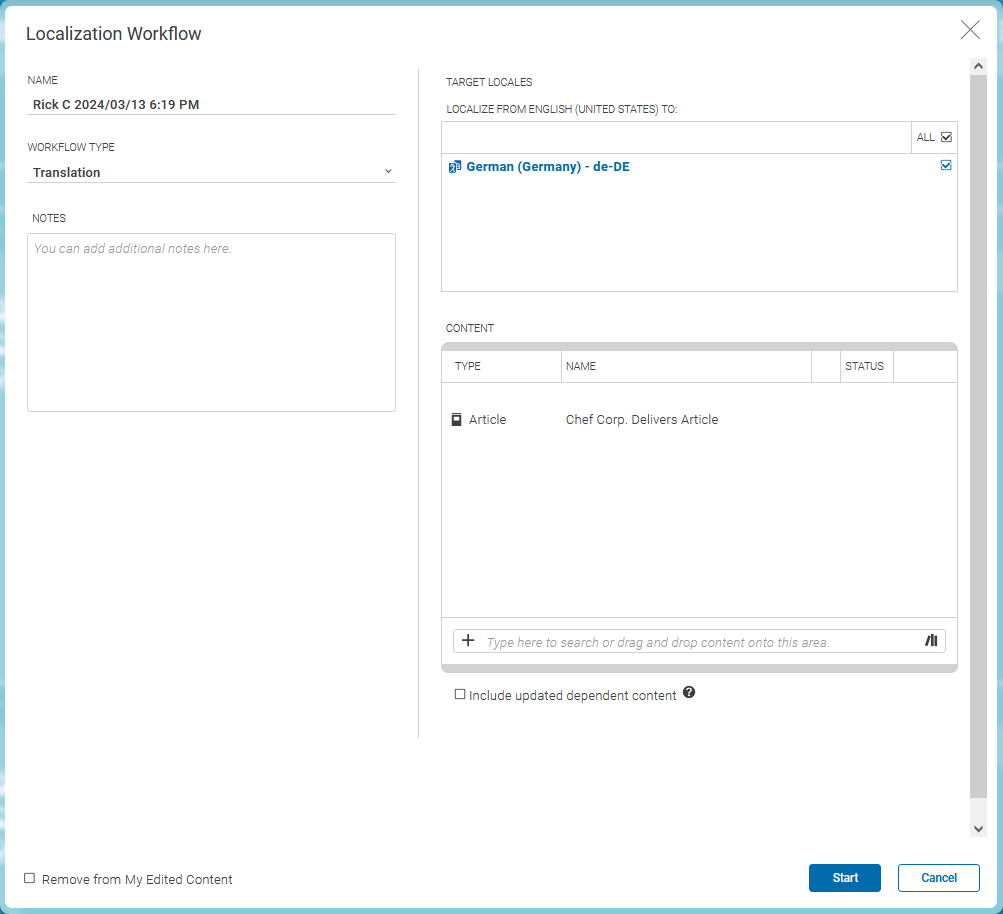Click inside the Notes text area
Screen dimensions: 1003x914
pyautogui.click(x=211, y=320)
